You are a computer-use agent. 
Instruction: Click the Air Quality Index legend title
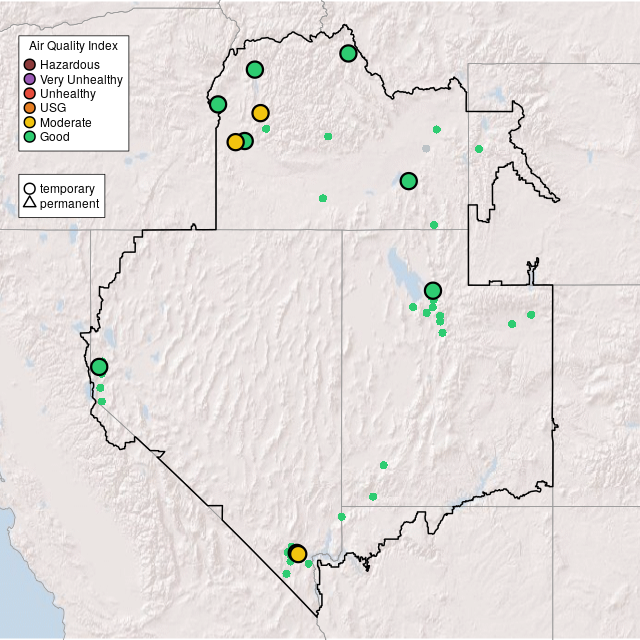[73, 46]
